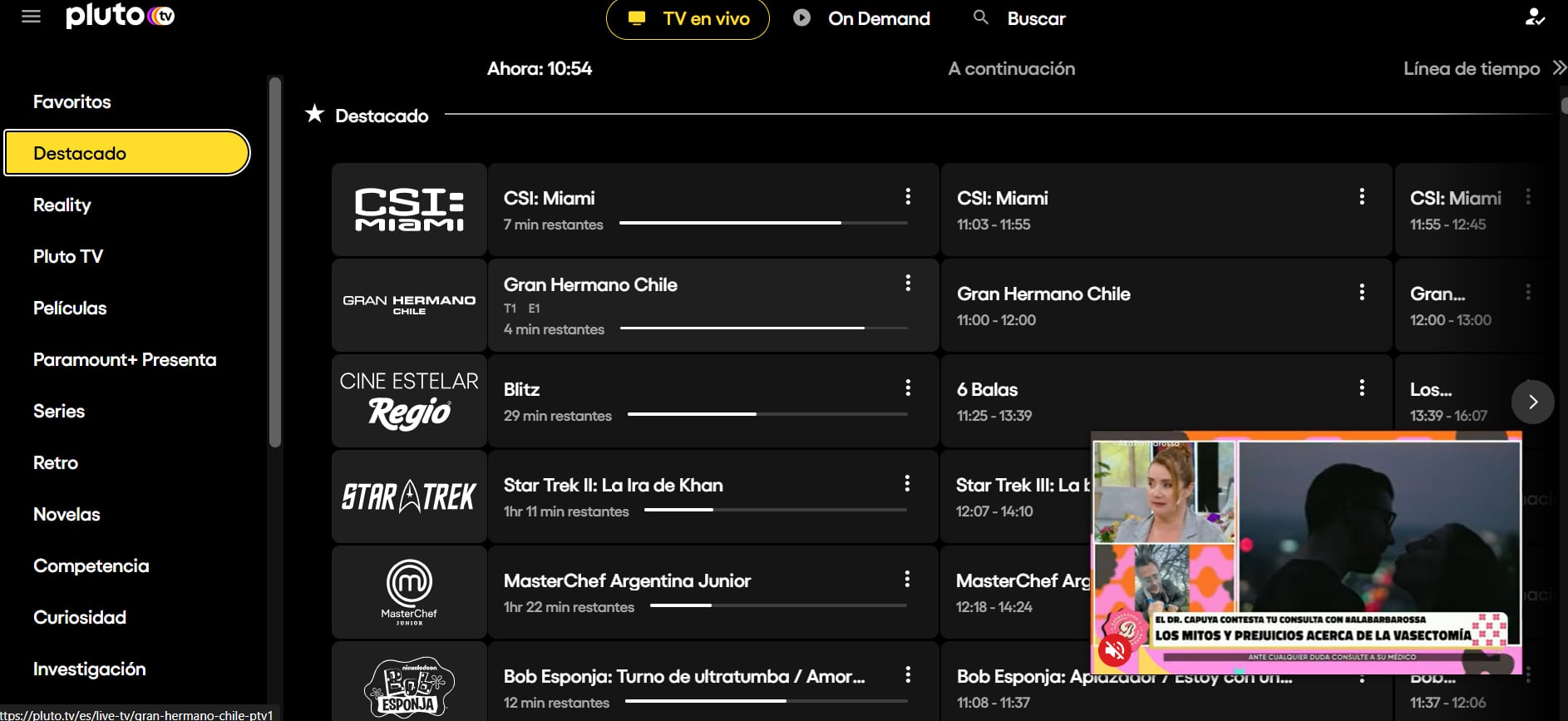Watch Gran Hermano Chile T1 E1
This screenshot has width=1568, height=721.
(x=713, y=305)
